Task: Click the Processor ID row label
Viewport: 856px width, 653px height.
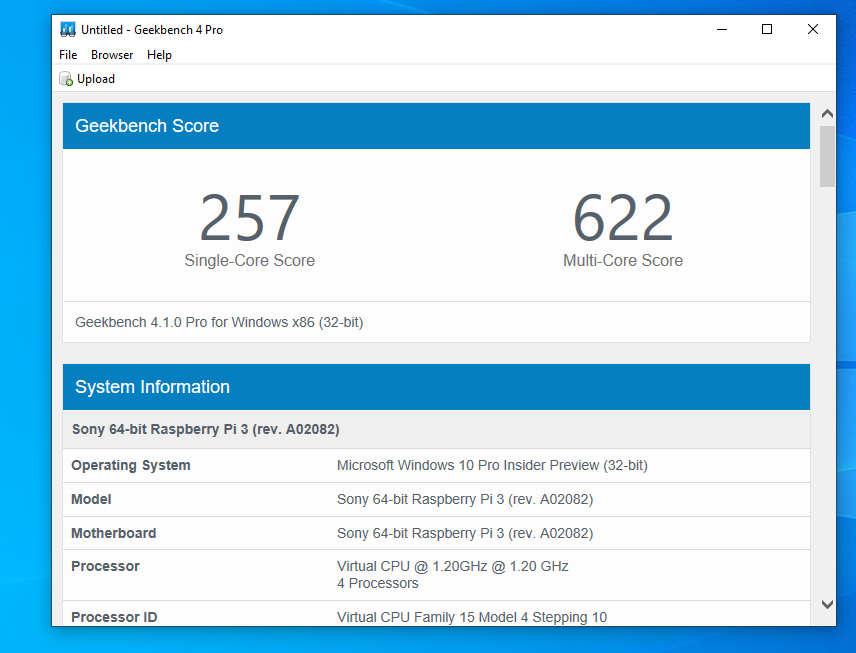Action: pos(114,617)
